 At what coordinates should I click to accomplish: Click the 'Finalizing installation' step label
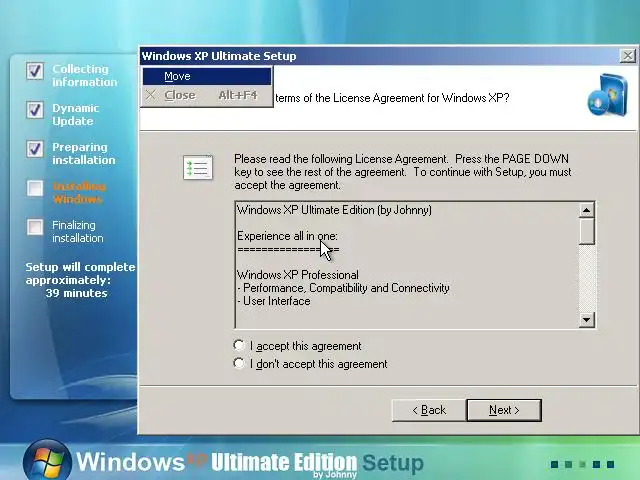(78, 231)
